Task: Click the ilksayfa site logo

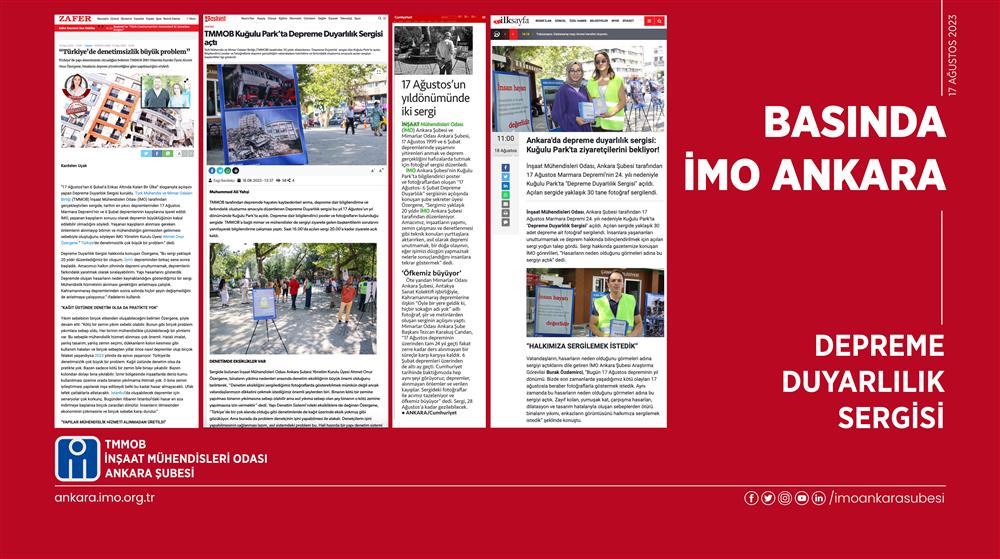Action: pos(511,21)
